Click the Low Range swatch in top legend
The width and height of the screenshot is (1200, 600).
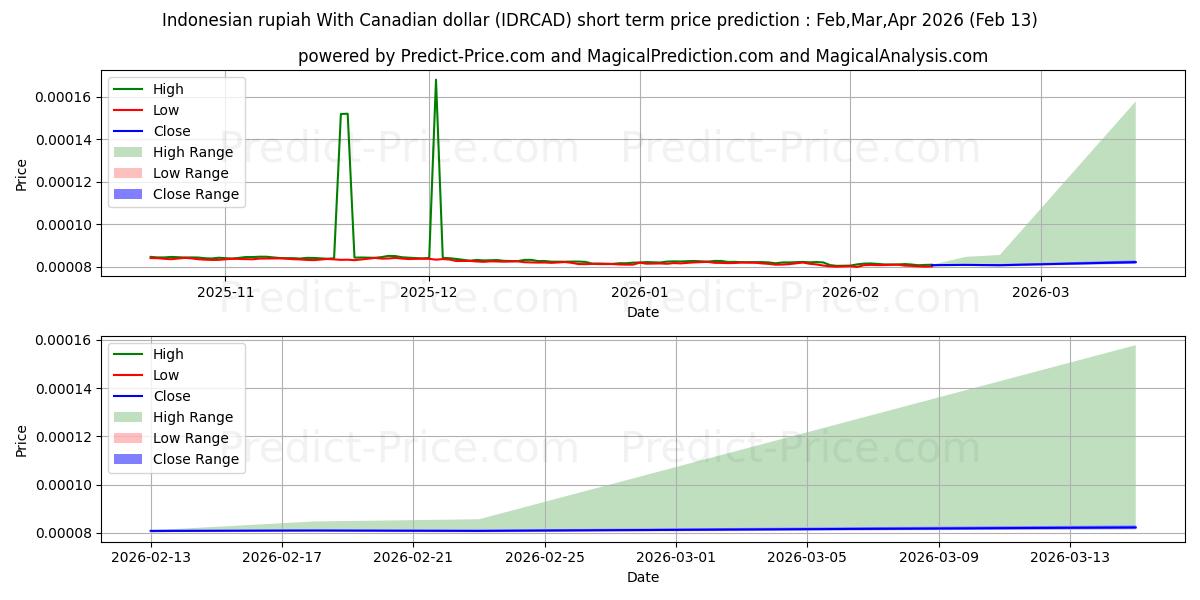pyautogui.click(x=128, y=173)
